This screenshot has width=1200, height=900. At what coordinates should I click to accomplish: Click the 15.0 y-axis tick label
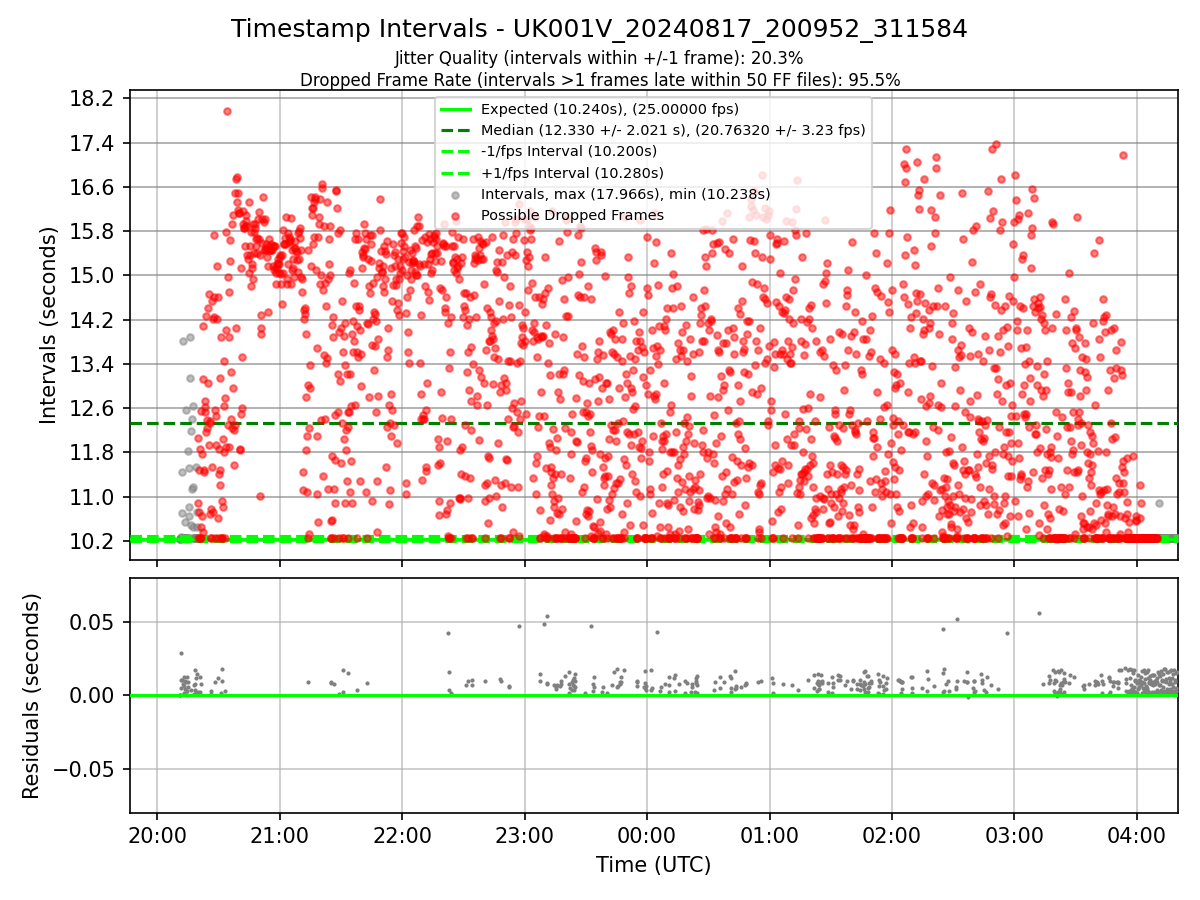pyautogui.click(x=93, y=276)
